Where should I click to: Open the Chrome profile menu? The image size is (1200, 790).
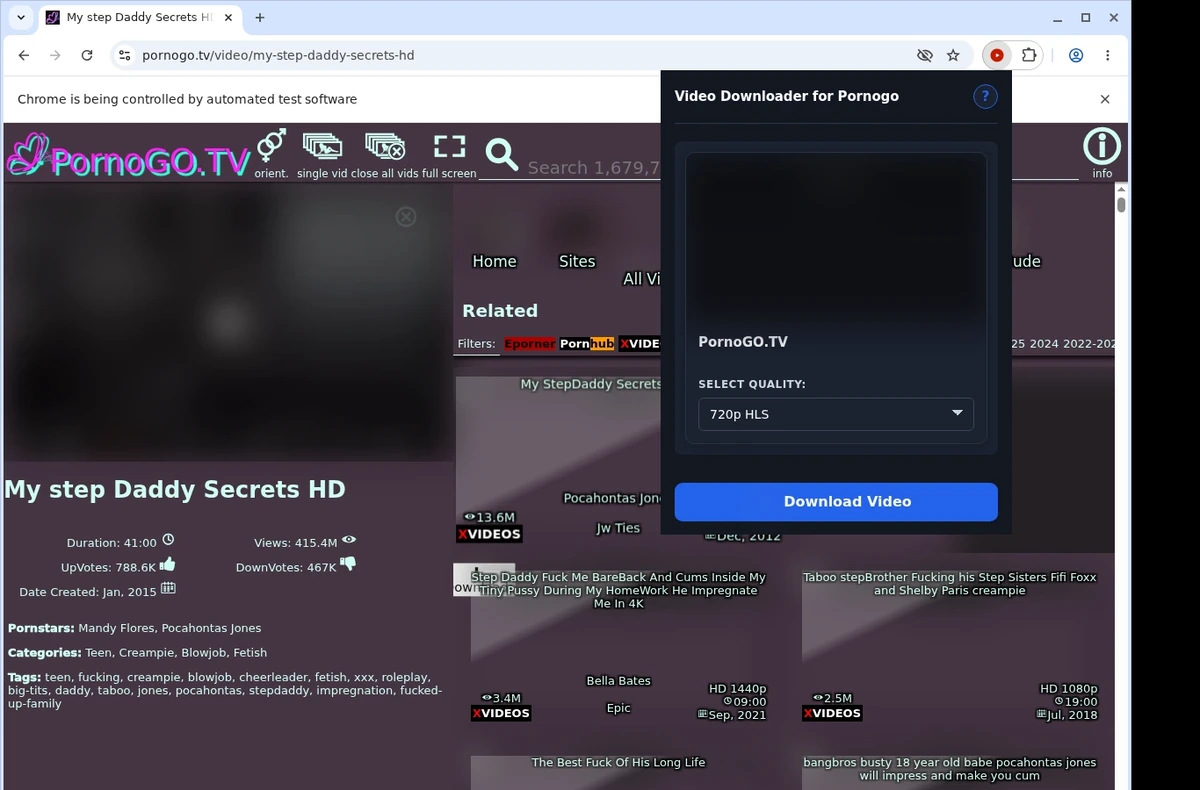point(1076,56)
